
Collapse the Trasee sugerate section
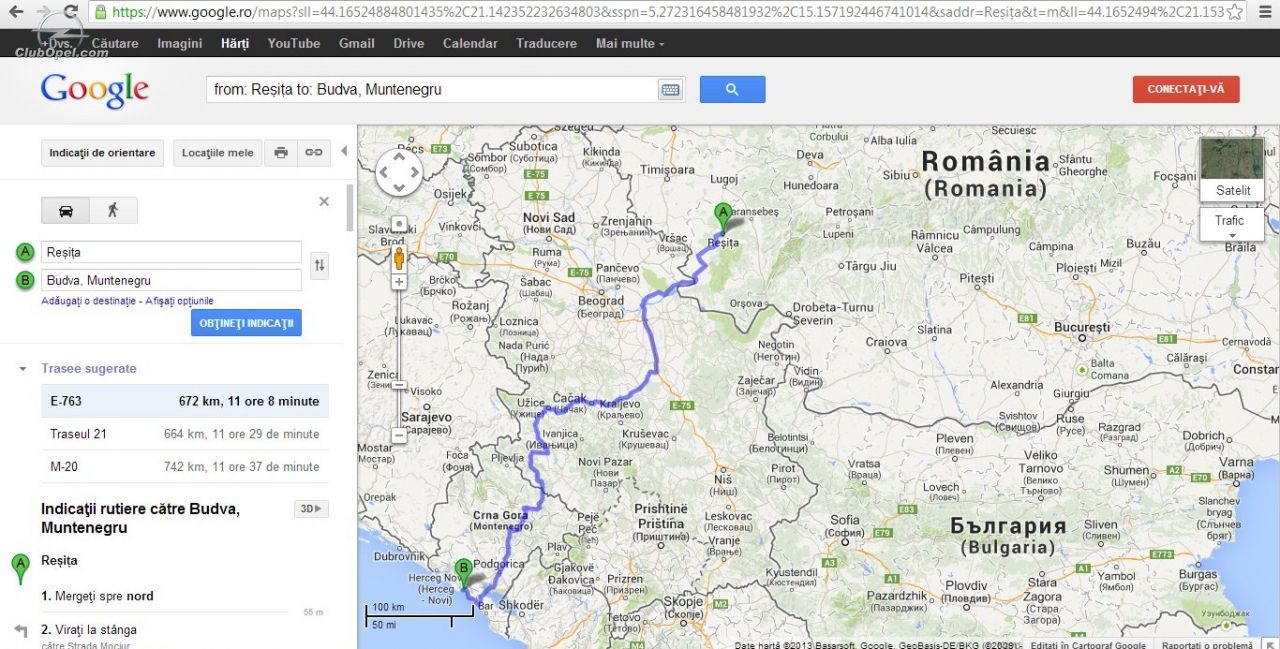tap(23, 369)
